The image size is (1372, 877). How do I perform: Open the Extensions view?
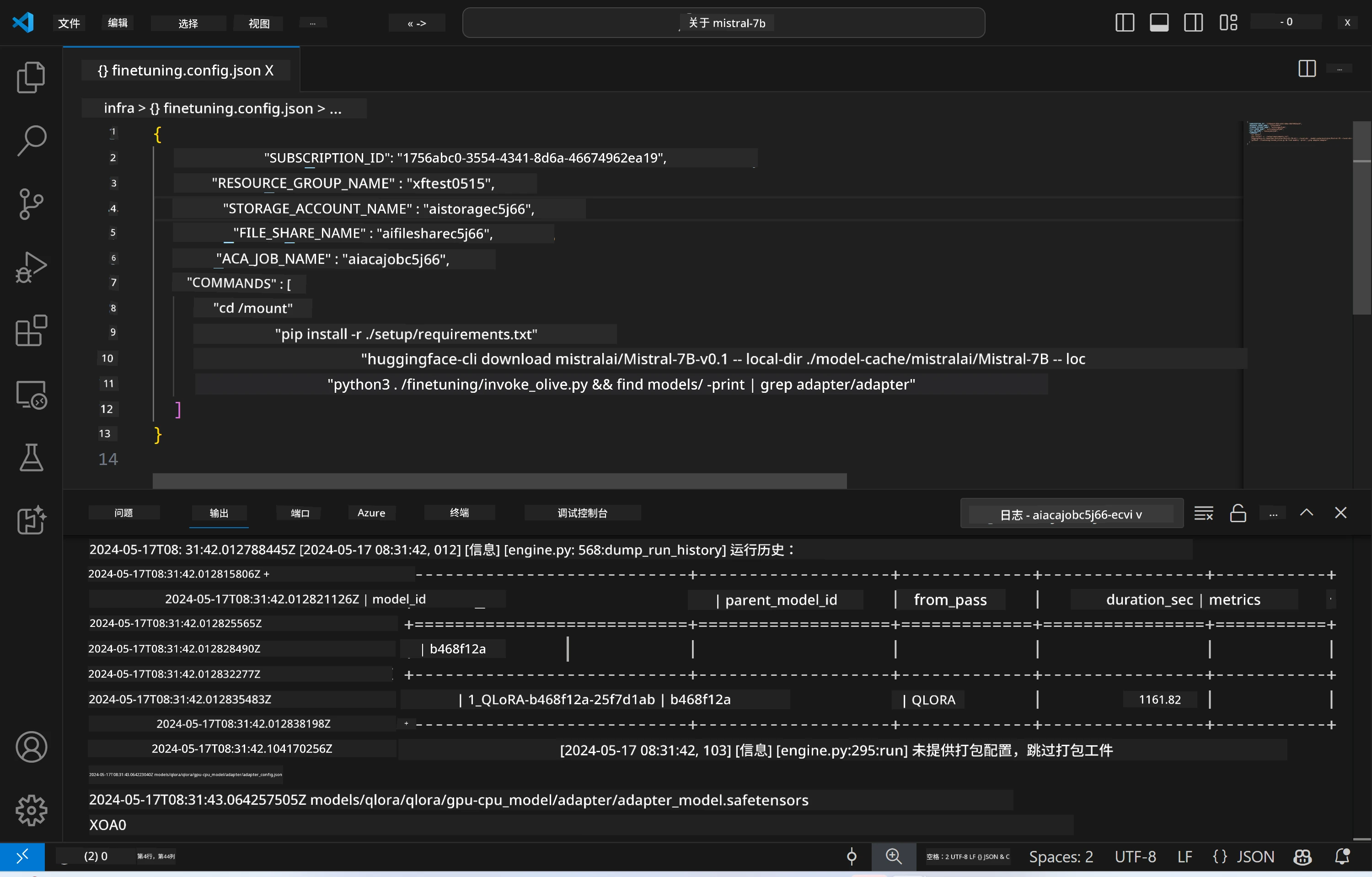(31, 330)
